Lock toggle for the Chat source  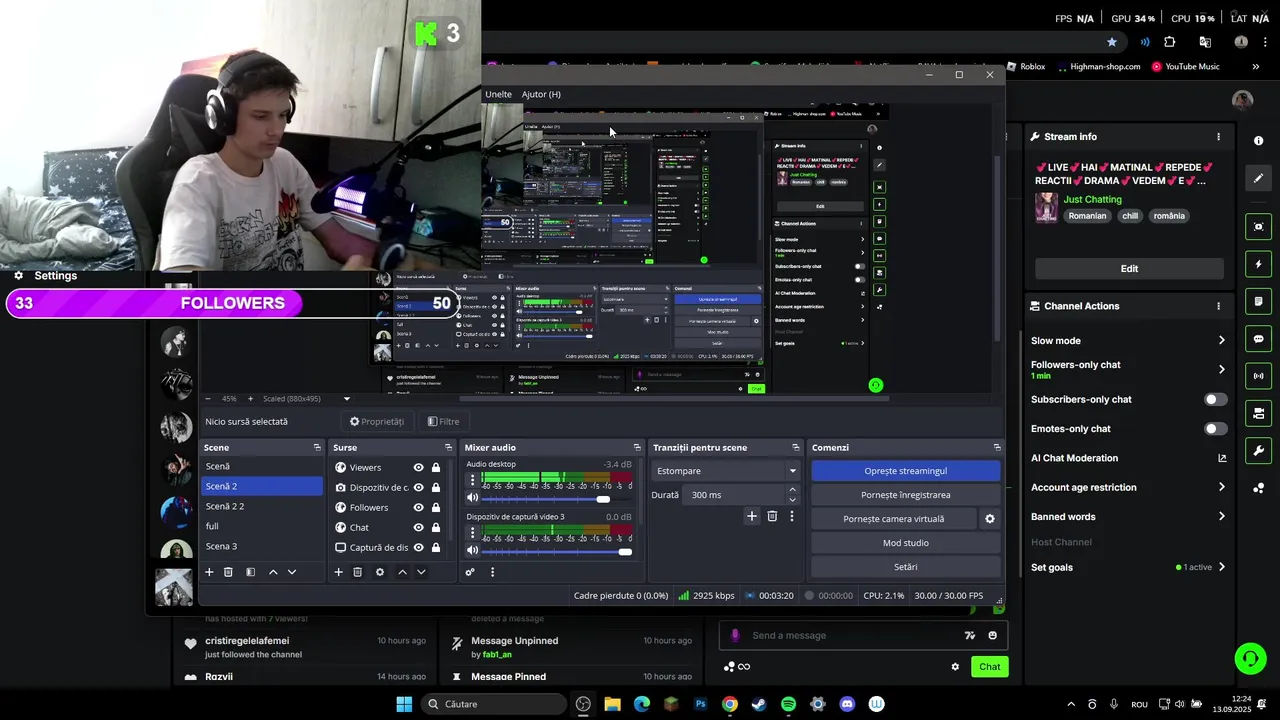436,527
